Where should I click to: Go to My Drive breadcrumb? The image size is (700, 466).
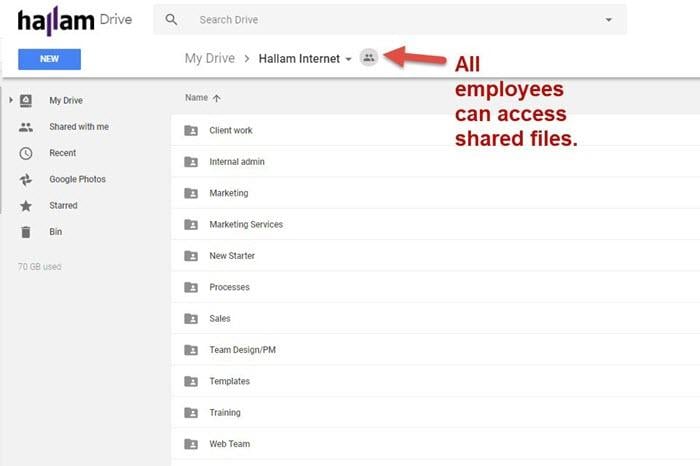coord(210,58)
